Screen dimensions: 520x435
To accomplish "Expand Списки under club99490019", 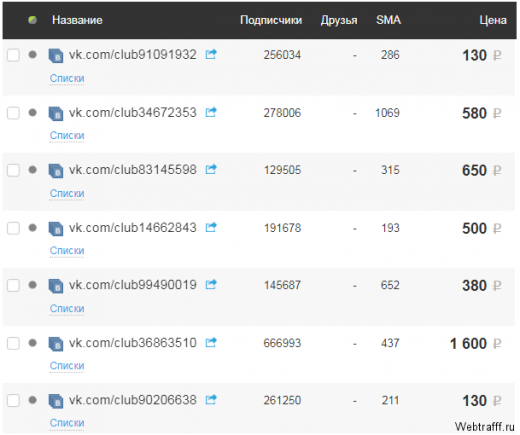I will click(67, 309).
